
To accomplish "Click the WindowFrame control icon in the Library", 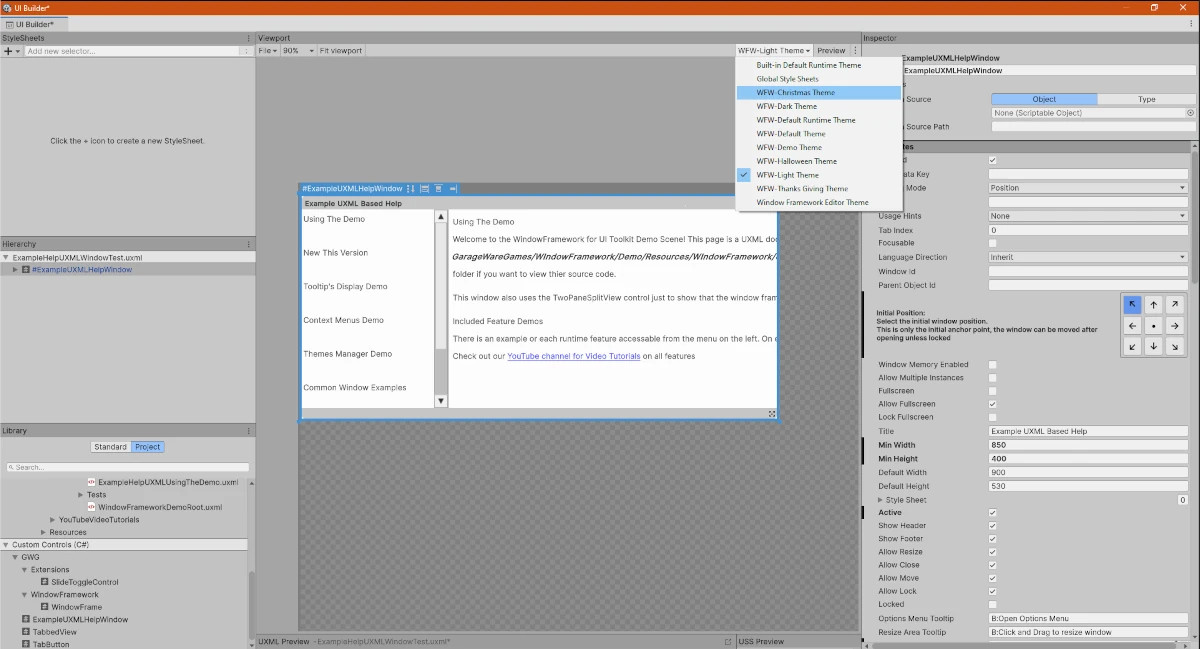I will click(x=45, y=607).
